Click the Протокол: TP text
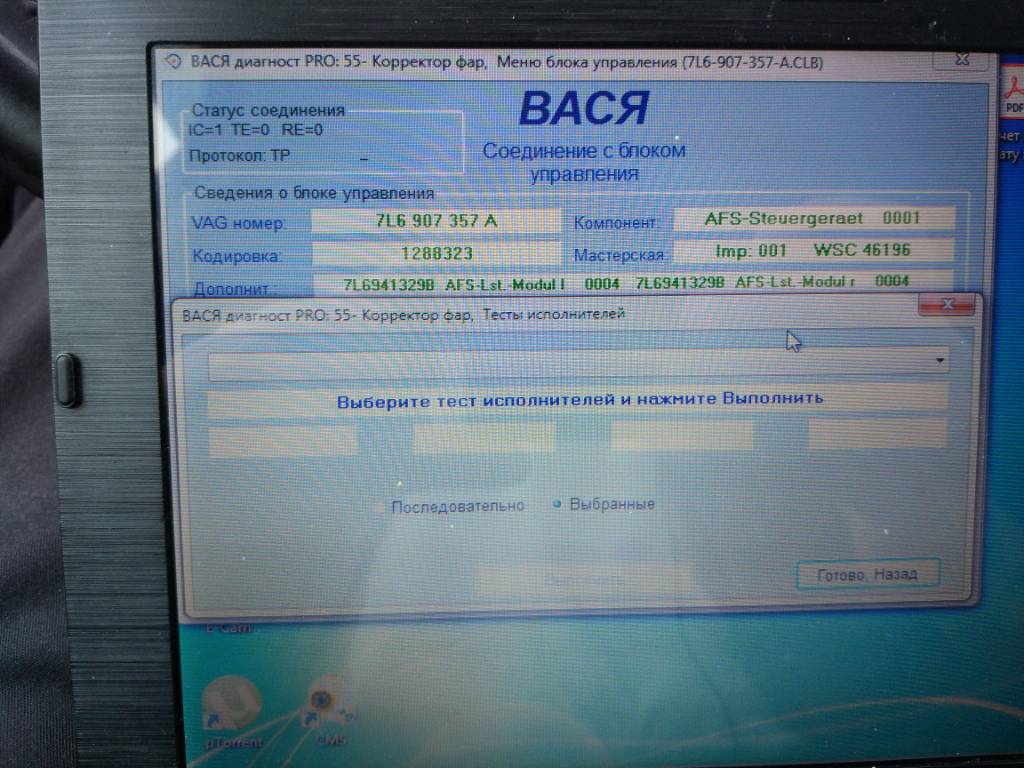1024x768 pixels. click(x=239, y=156)
